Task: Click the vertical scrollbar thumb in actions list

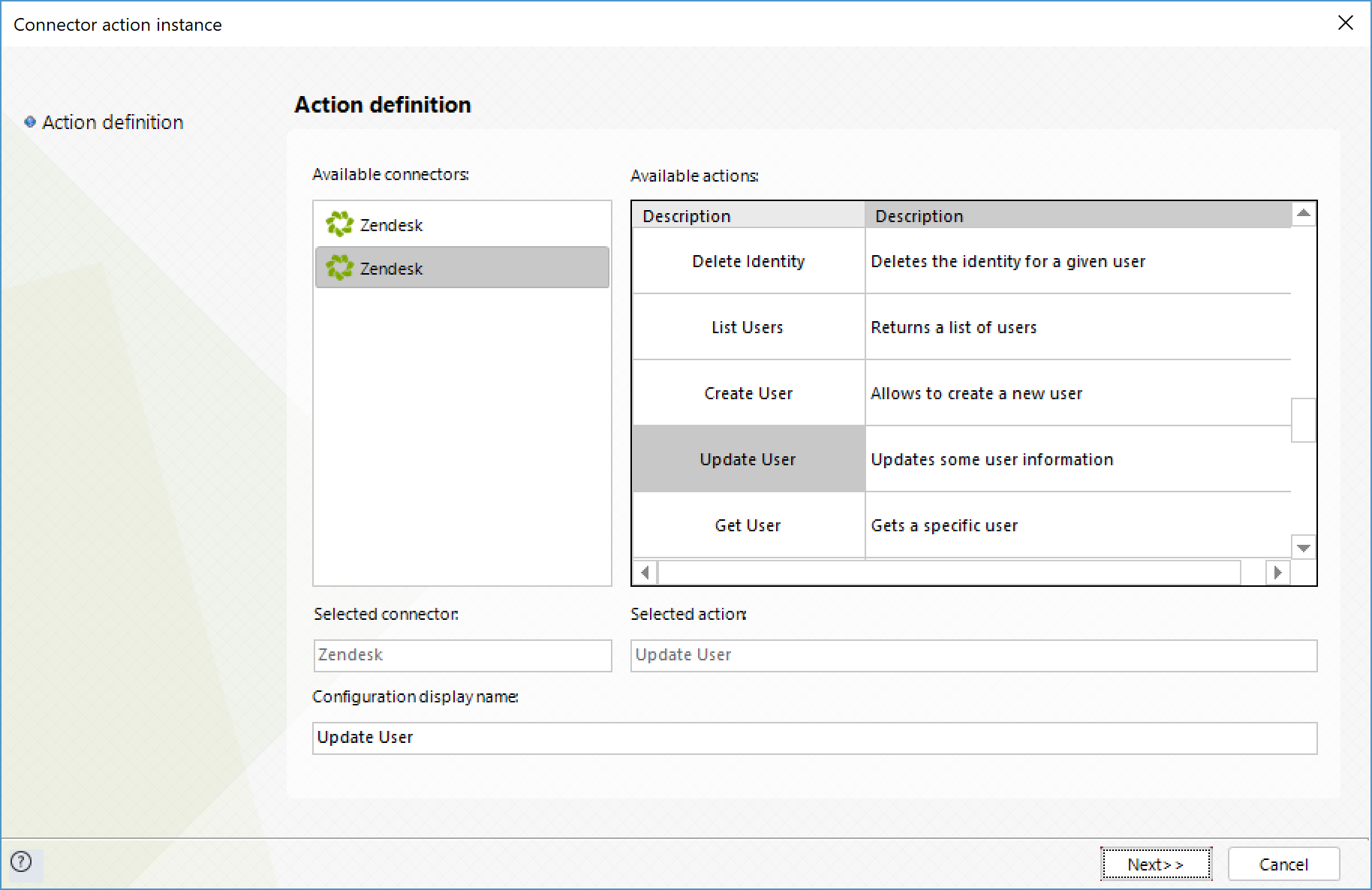Action: (1304, 420)
